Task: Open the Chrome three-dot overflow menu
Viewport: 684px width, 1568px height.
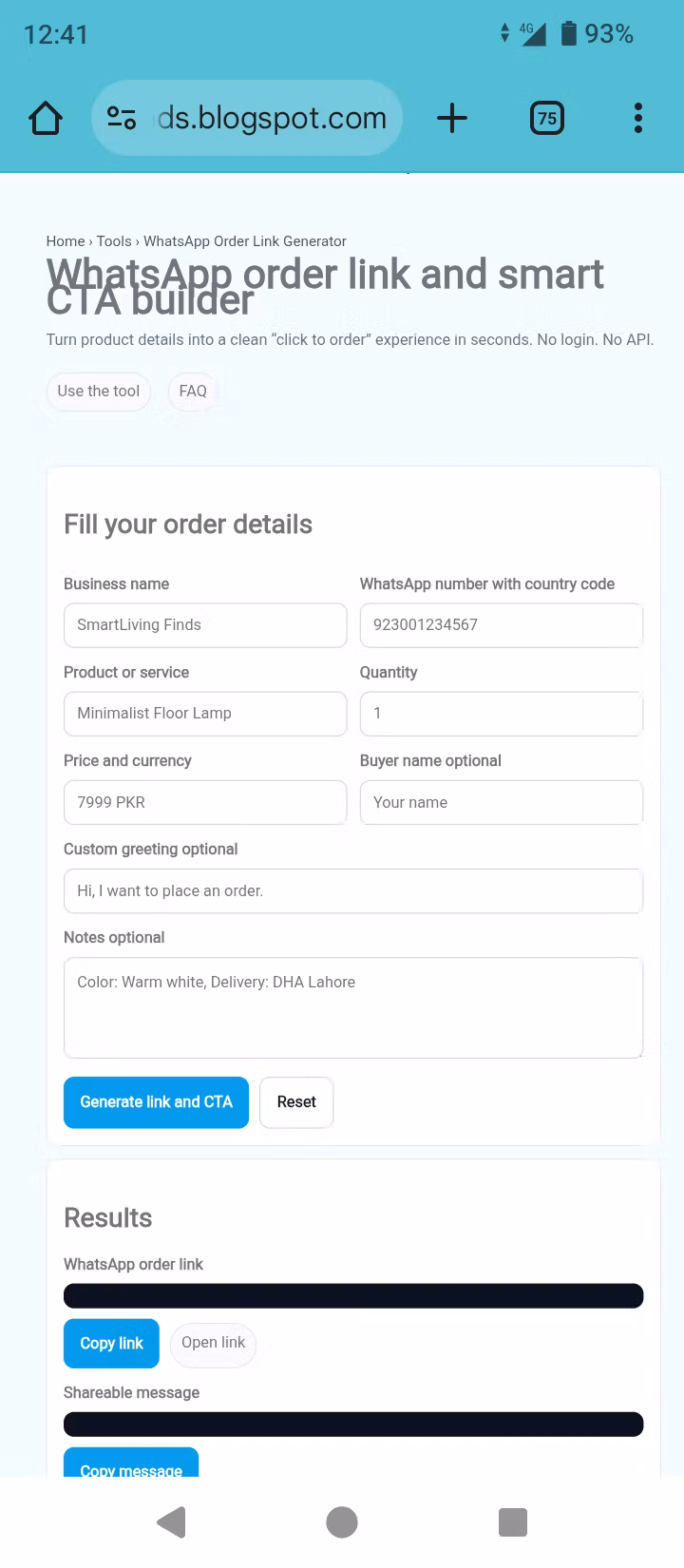Action: tap(637, 118)
